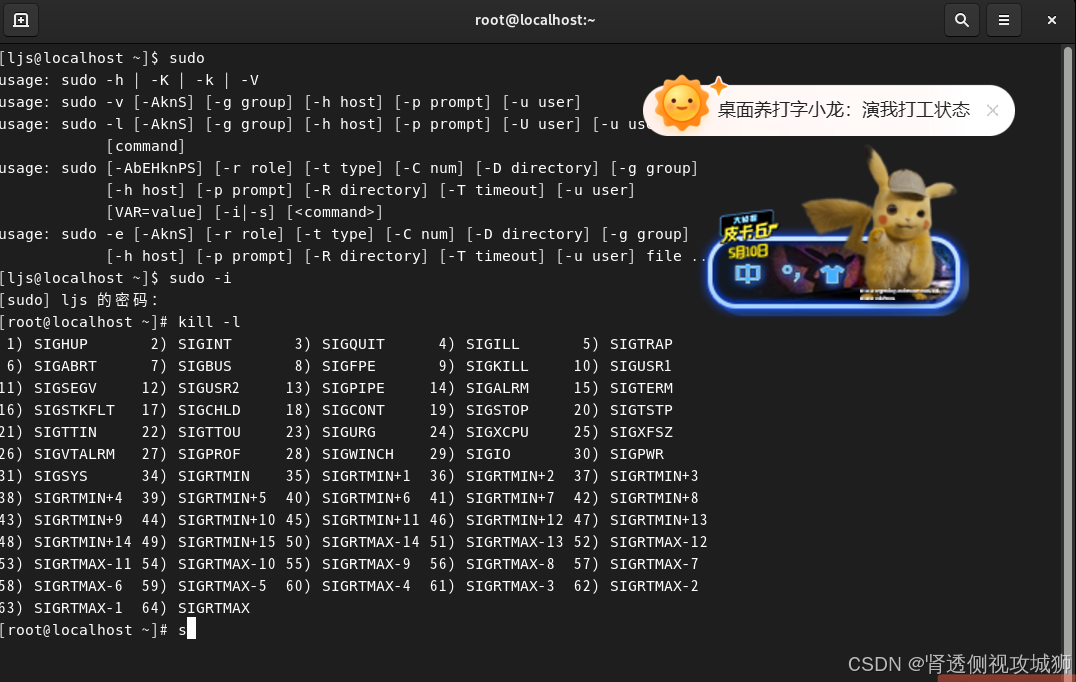Open the terminal search tool

(961, 21)
